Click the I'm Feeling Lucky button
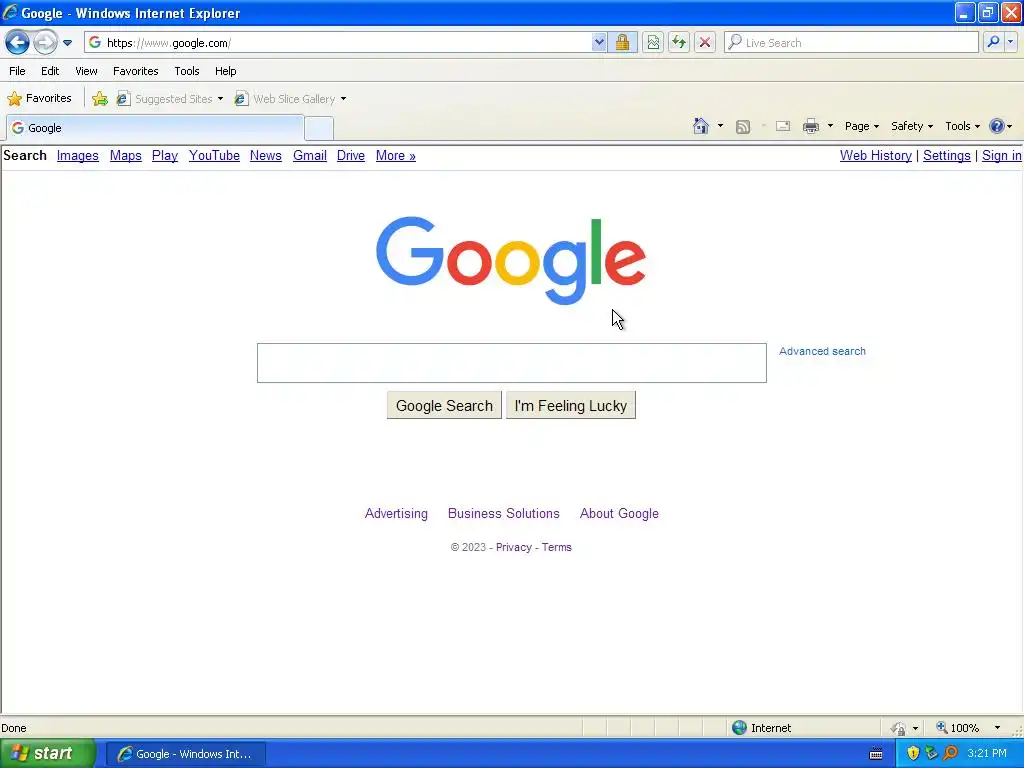Viewport: 1024px width, 768px height. (571, 406)
